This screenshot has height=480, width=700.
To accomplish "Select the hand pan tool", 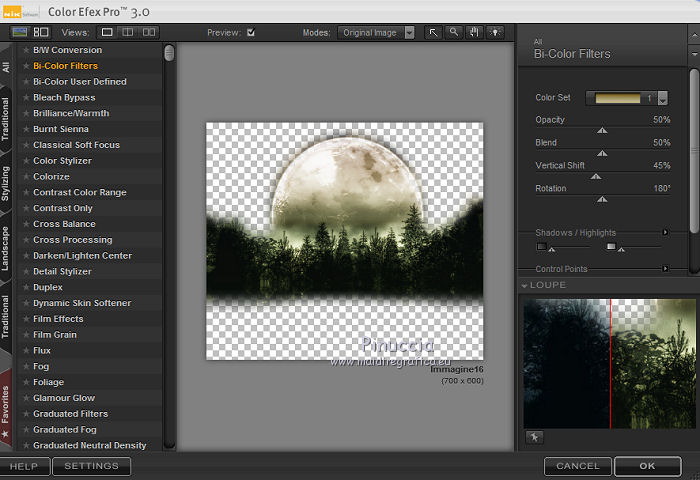I will [x=474, y=32].
